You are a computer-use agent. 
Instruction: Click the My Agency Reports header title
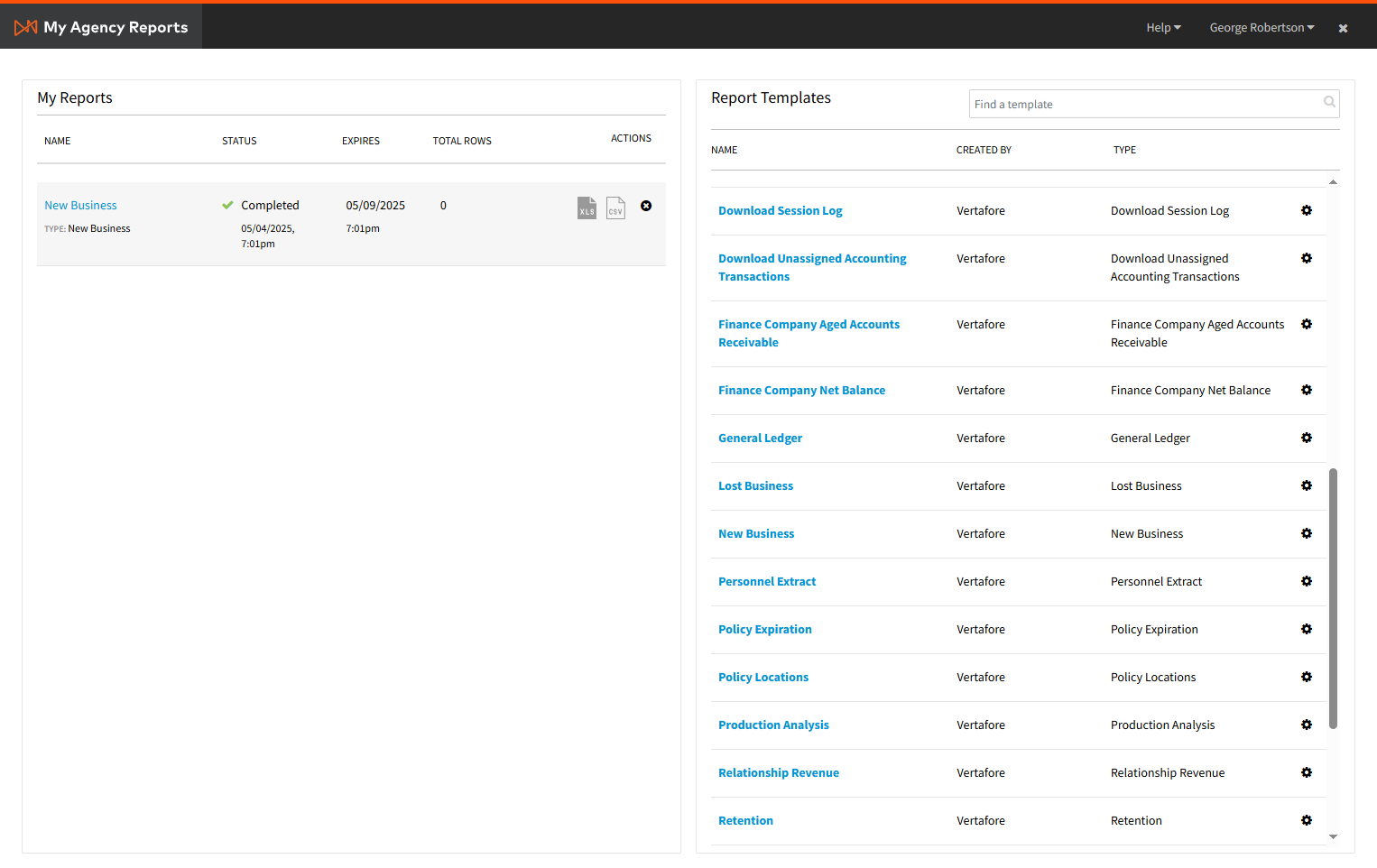point(116,27)
